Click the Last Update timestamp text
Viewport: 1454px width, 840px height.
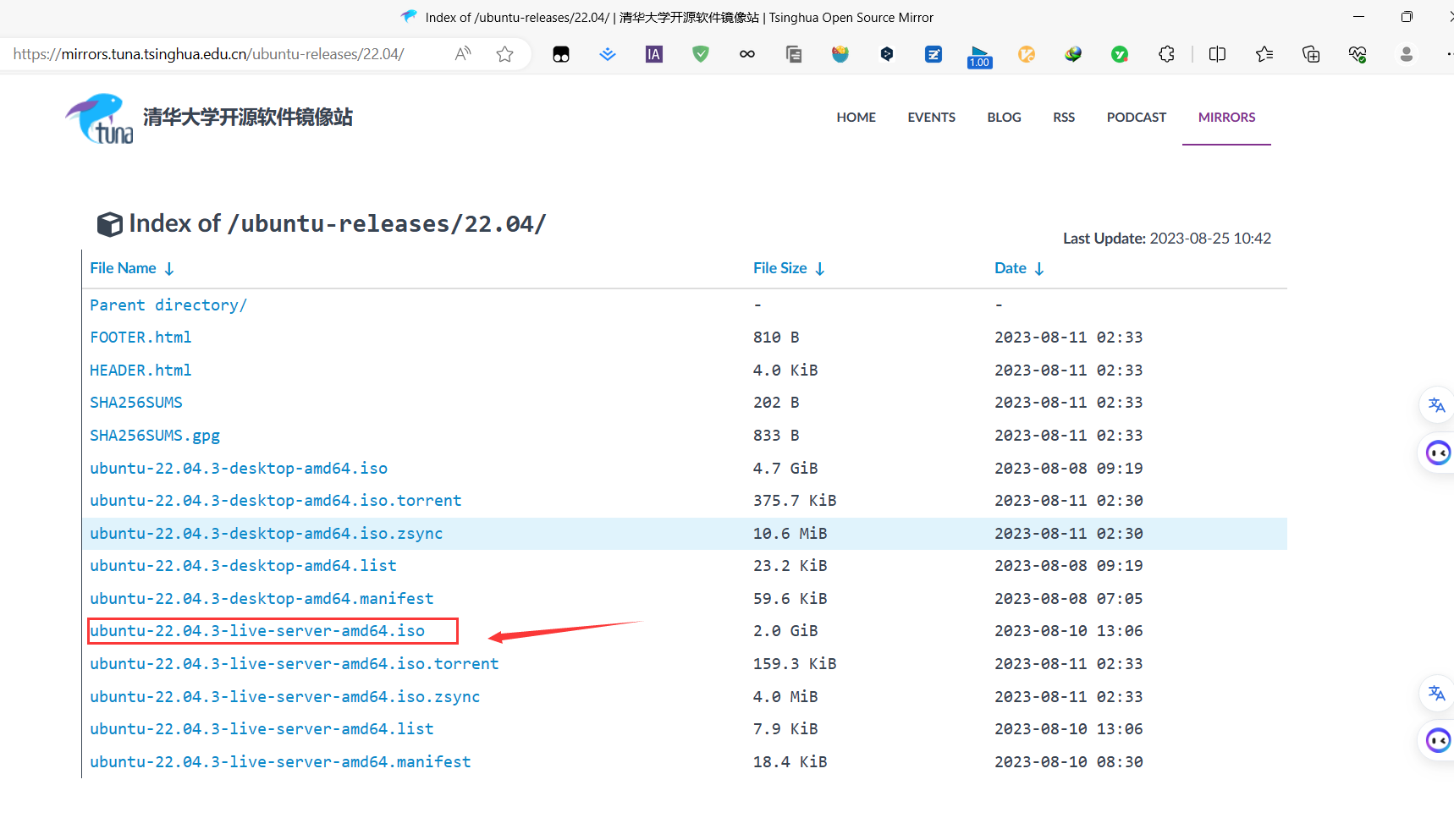point(1167,239)
